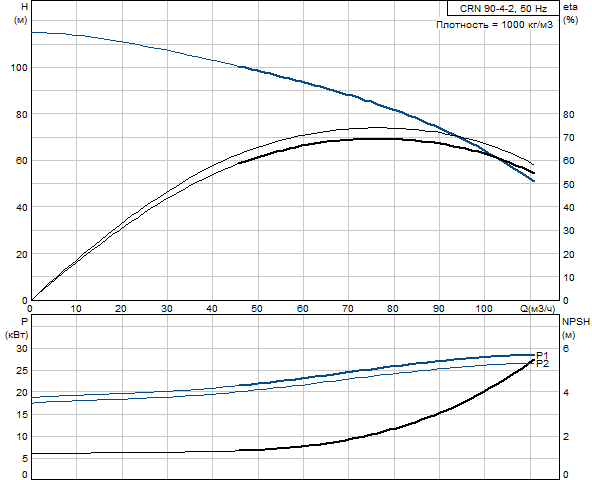Click the Q(м3/ч) axis label
The height and width of the screenshot is (480, 592).
click(538, 309)
